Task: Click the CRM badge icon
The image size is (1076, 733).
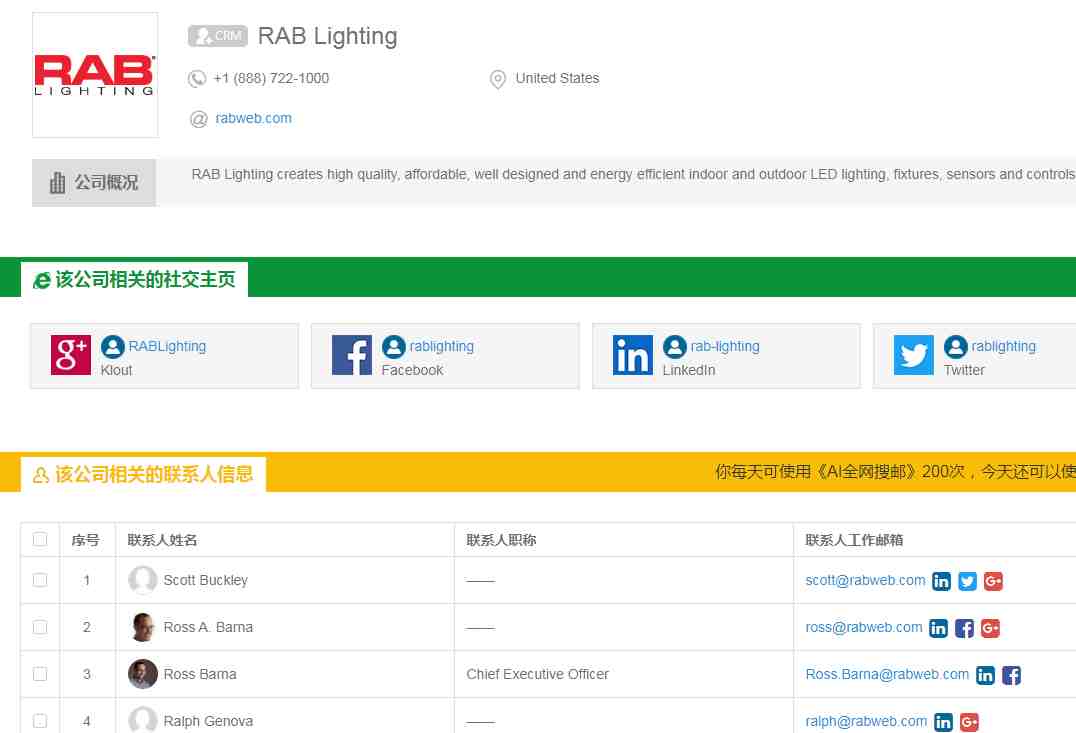Action: coord(218,36)
